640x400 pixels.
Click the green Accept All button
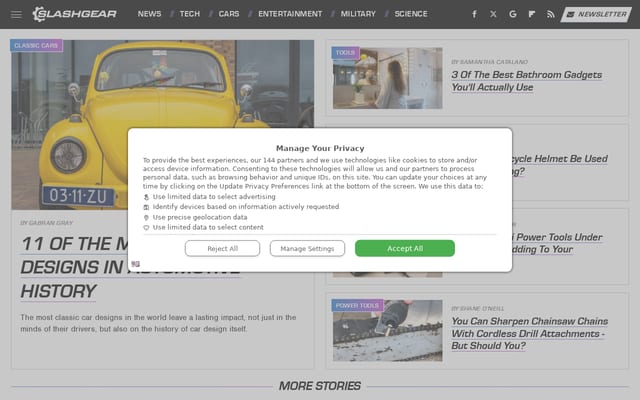pos(405,248)
